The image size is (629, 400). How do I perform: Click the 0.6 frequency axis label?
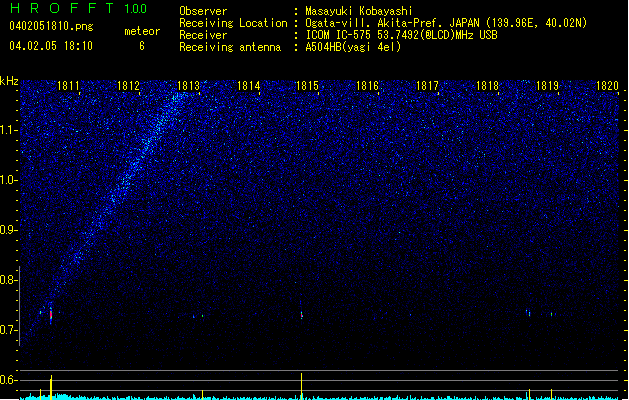tap(9, 380)
